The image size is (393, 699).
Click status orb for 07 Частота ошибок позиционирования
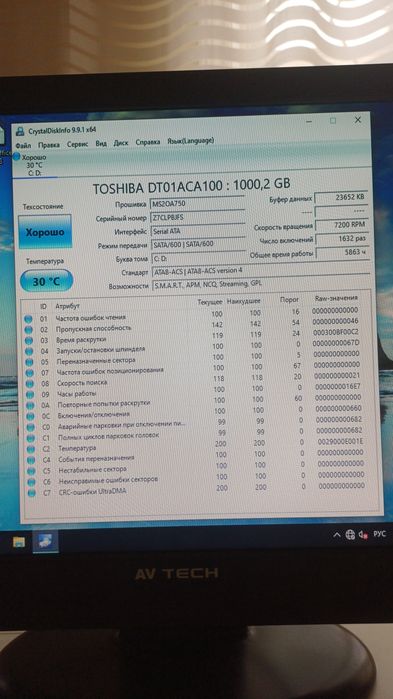click(29, 373)
